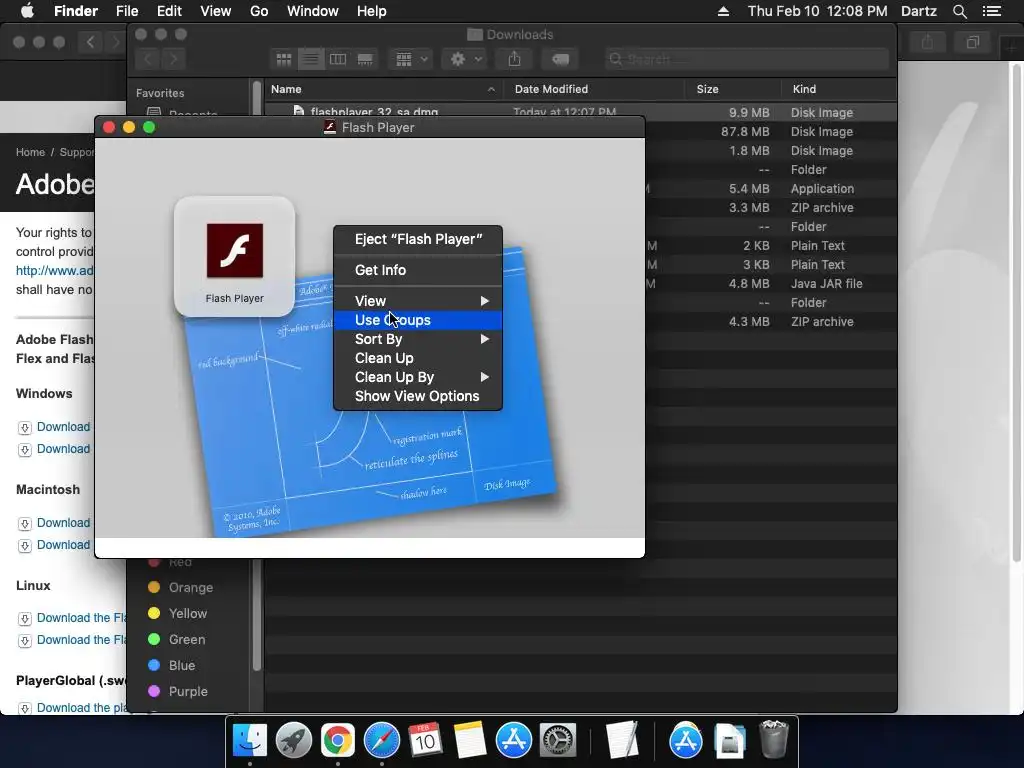Sort Downloads by Kind column
Viewport: 1024px width, 768px height.
pyautogui.click(x=839, y=89)
